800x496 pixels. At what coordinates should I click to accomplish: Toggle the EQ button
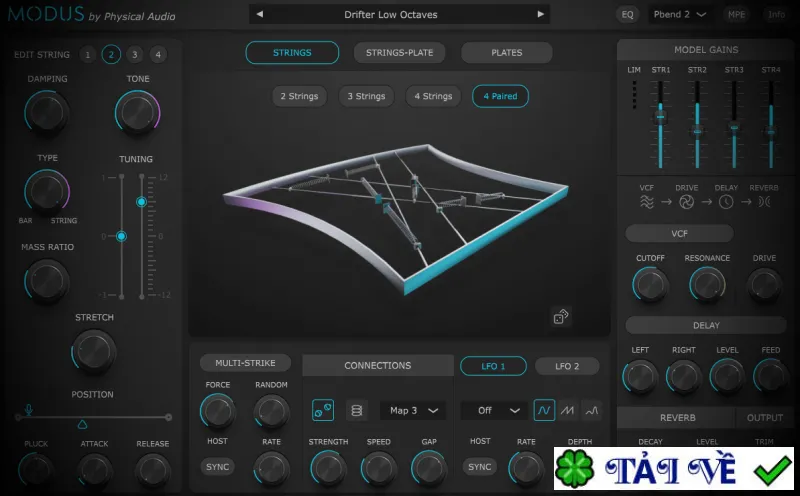[628, 14]
